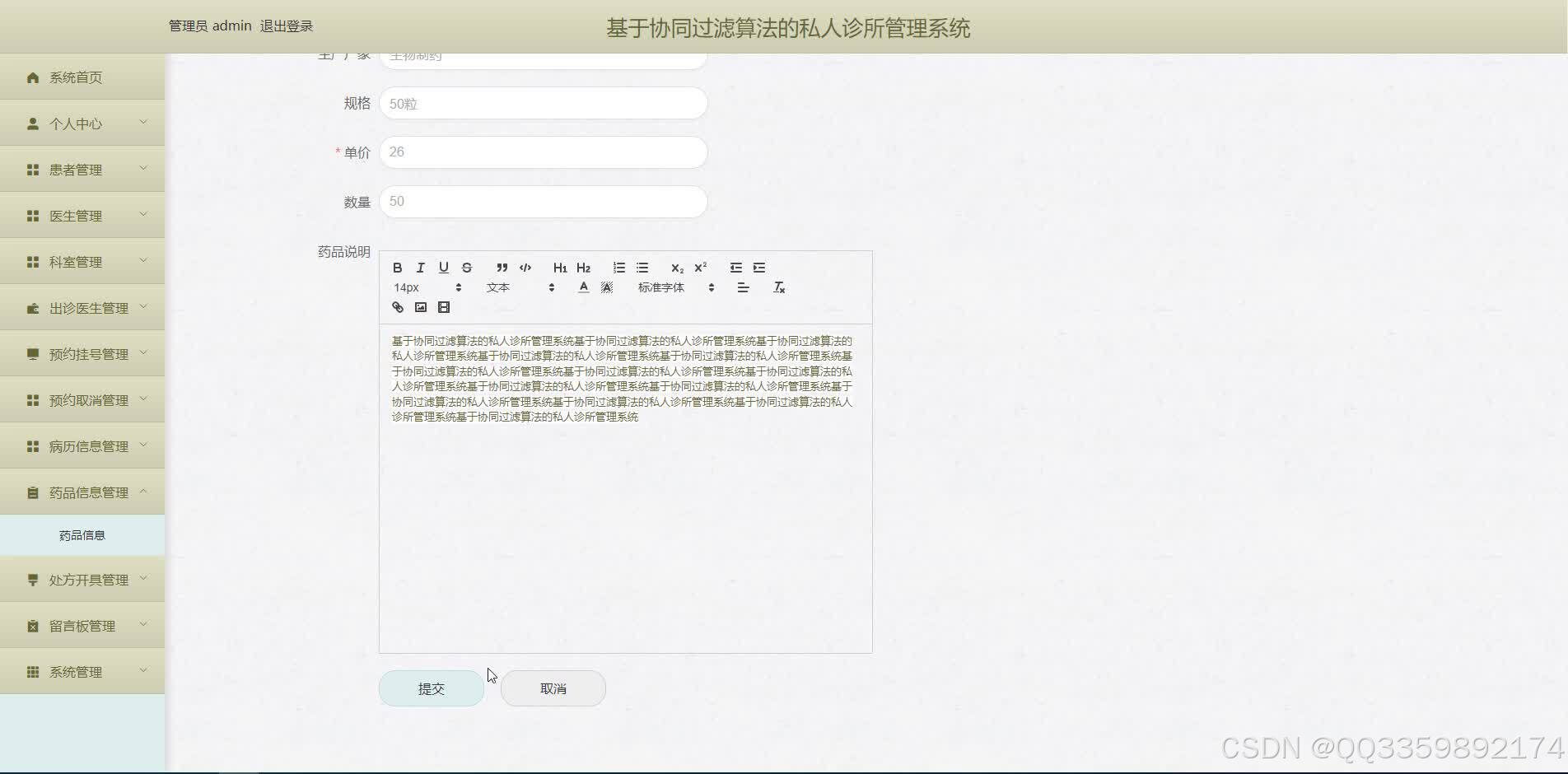
Task: Clear text formatting in editor
Action: 779,287
